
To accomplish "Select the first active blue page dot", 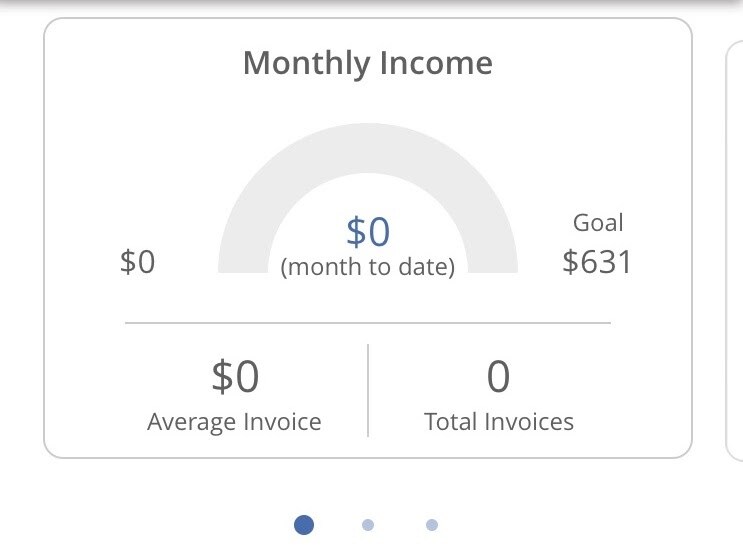I will pyautogui.click(x=305, y=524).
